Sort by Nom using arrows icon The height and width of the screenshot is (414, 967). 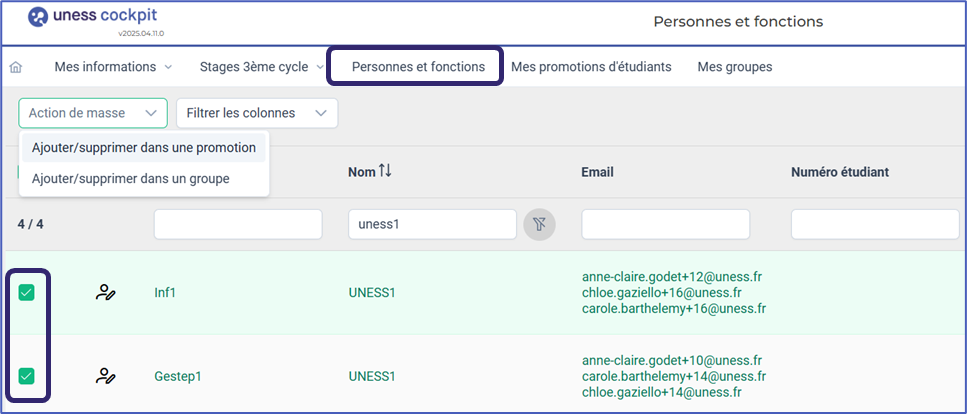pyautogui.click(x=385, y=172)
